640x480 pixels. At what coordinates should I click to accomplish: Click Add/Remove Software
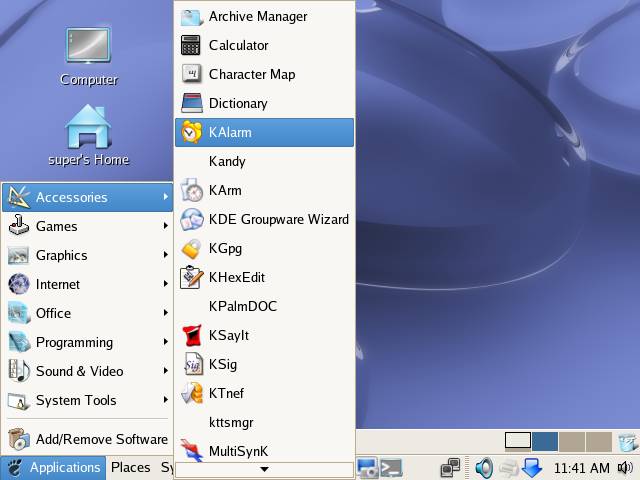(x=101, y=439)
